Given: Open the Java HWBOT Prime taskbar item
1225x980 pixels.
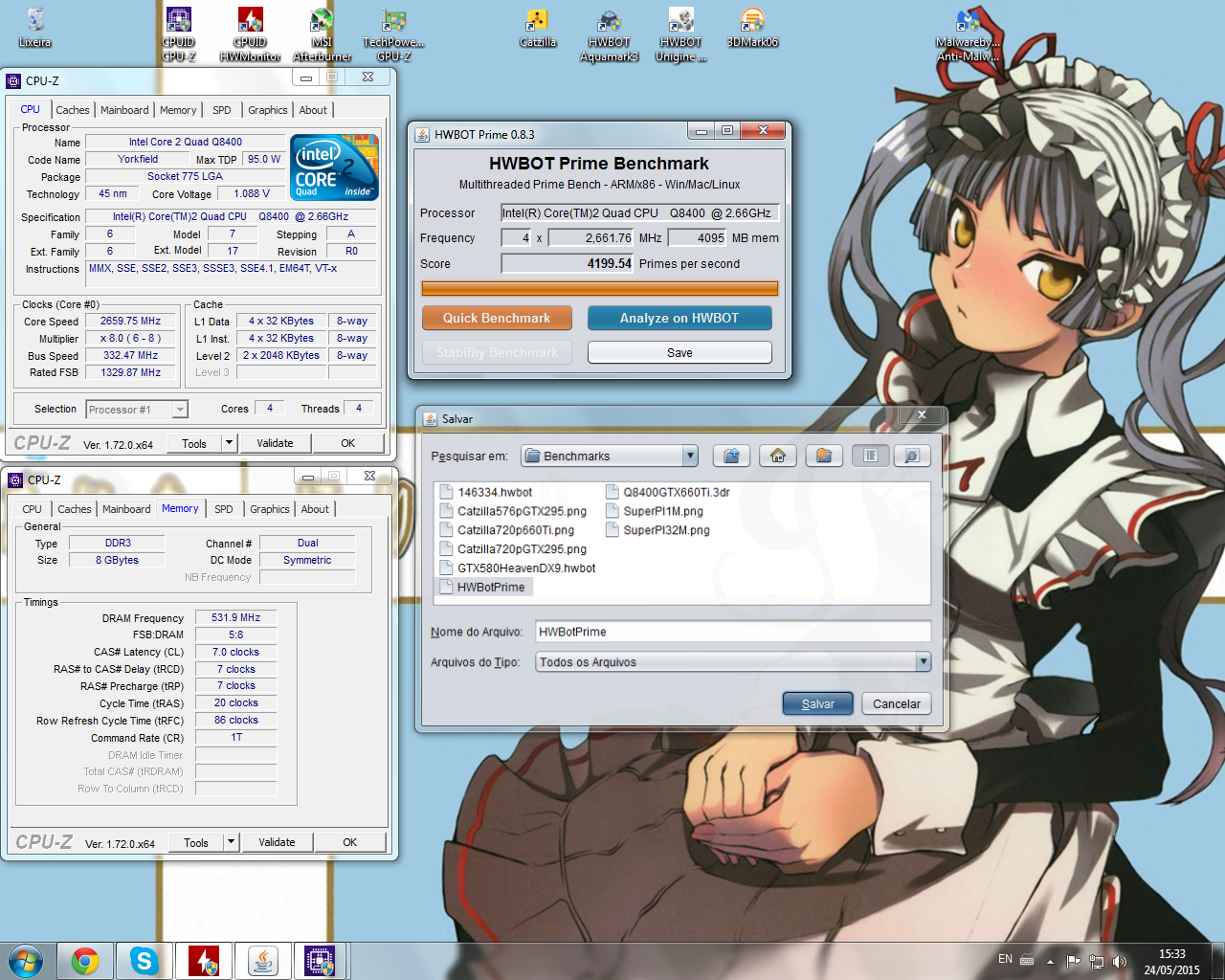Looking at the screenshot, I should 262,961.
